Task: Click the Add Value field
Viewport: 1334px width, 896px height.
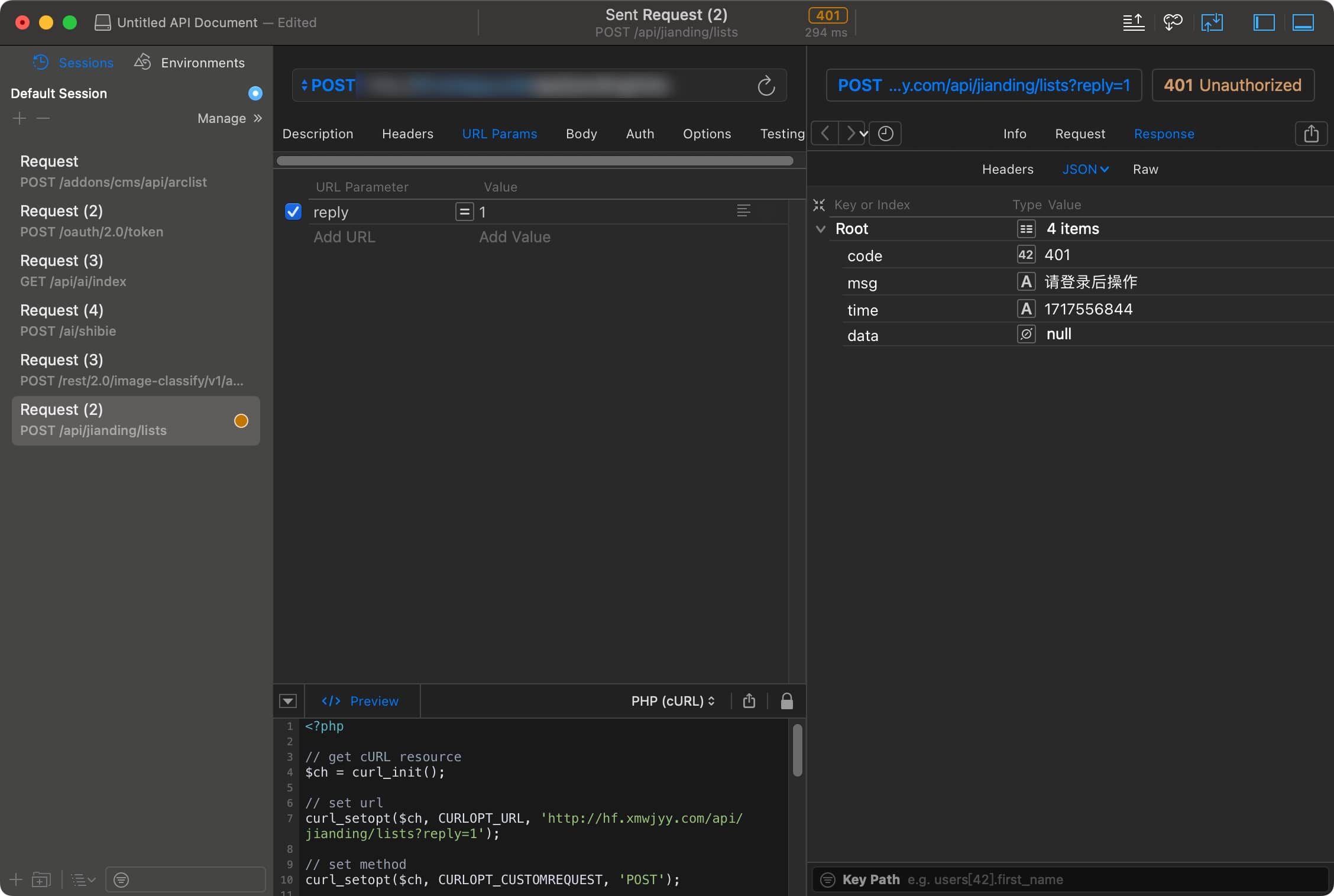Action: (514, 237)
